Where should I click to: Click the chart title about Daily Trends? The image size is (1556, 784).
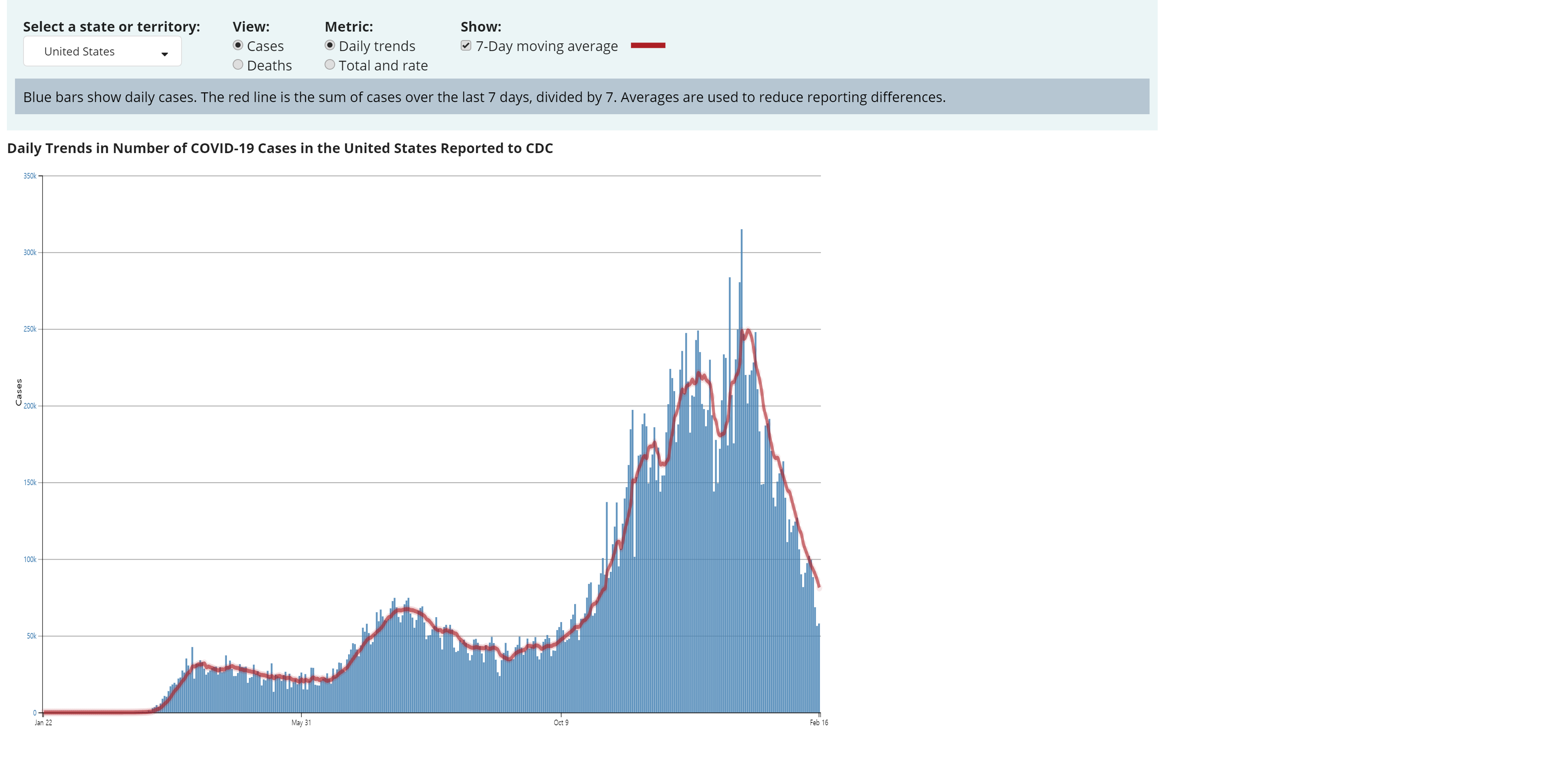coord(280,149)
